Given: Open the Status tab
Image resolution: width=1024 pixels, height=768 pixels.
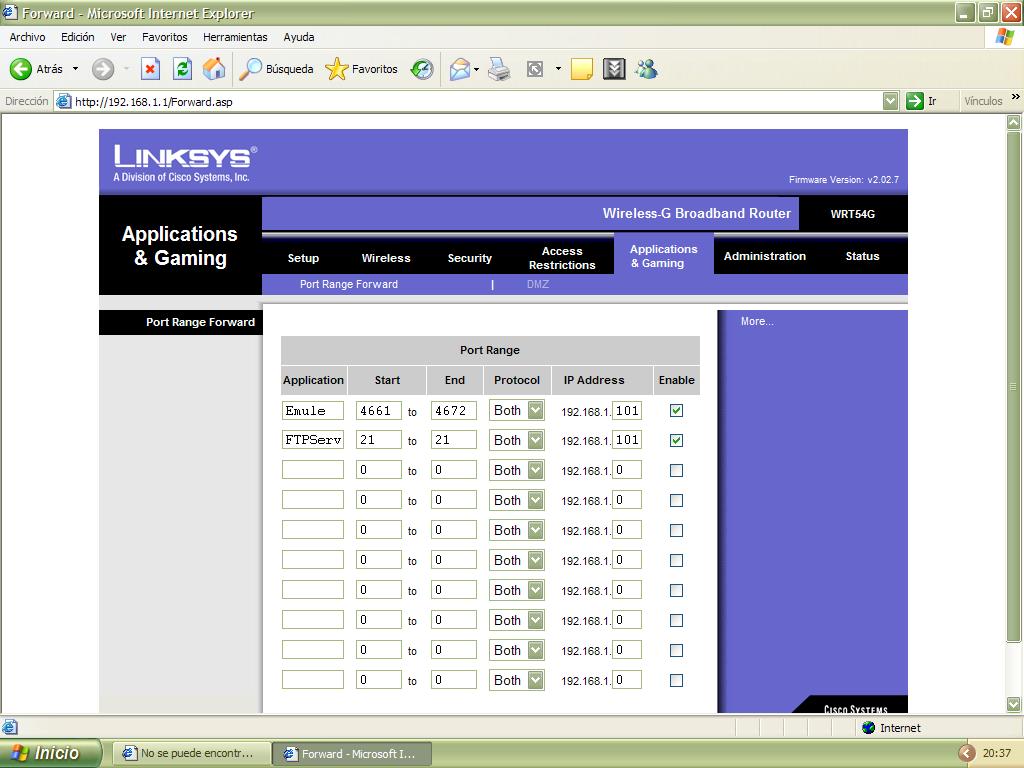Looking at the screenshot, I should point(862,256).
